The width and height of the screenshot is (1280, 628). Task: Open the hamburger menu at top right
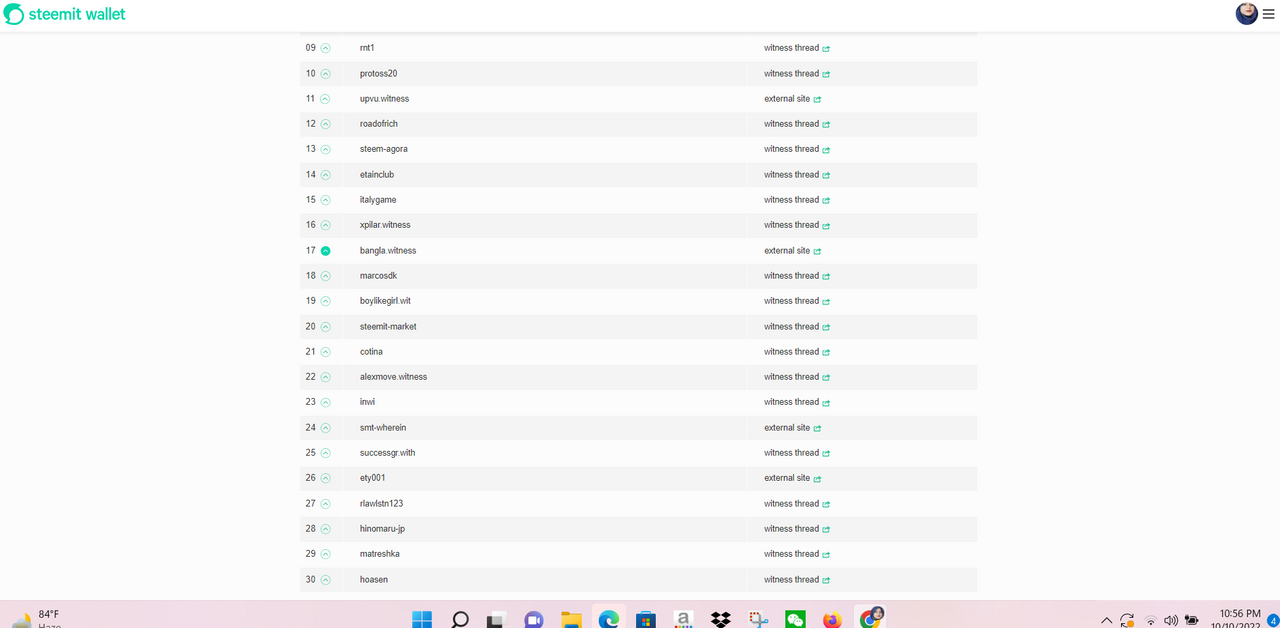coord(1269,14)
